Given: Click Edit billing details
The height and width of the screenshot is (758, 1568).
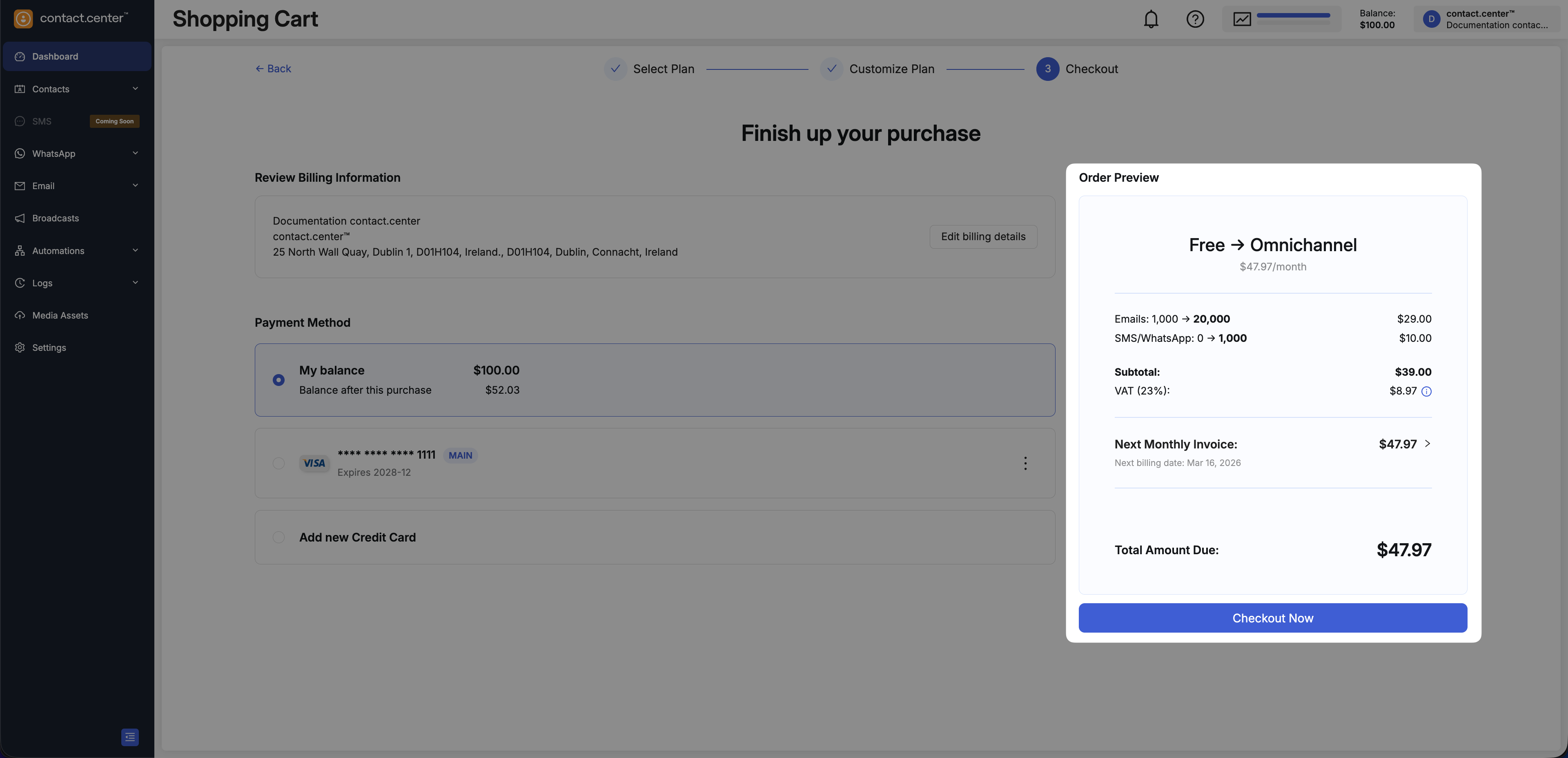Looking at the screenshot, I should tap(982, 237).
